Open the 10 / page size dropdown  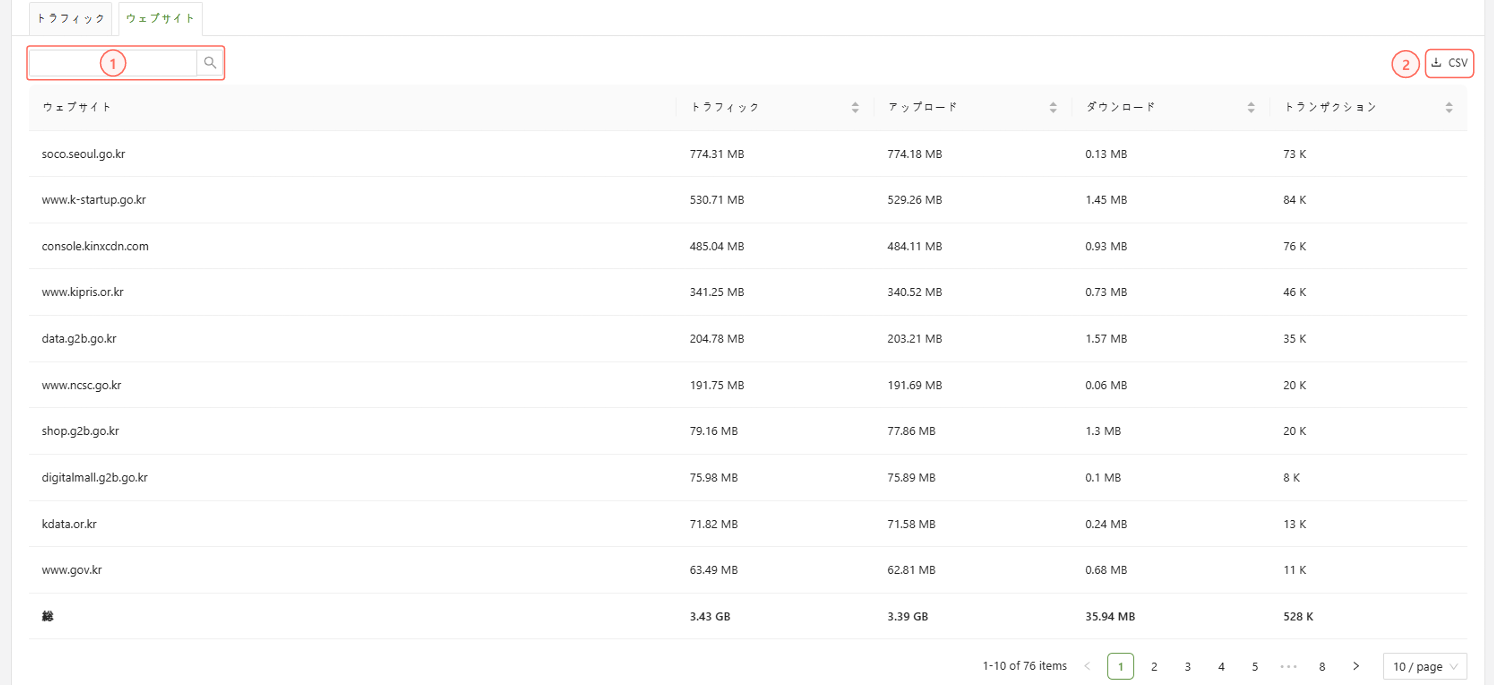tap(1424, 666)
